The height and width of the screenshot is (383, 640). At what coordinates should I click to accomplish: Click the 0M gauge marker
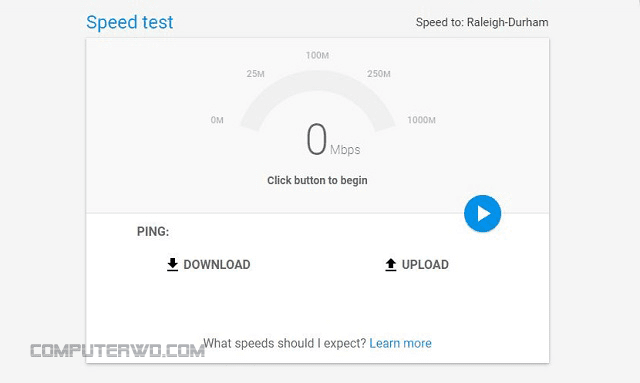pos(217,120)
